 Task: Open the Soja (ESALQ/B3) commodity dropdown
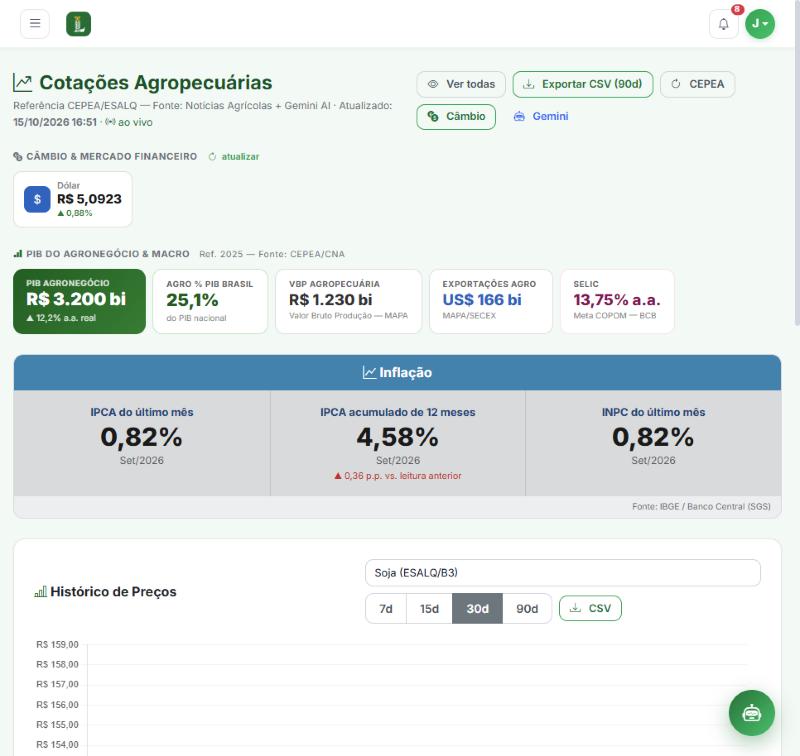tap(563, 573)
